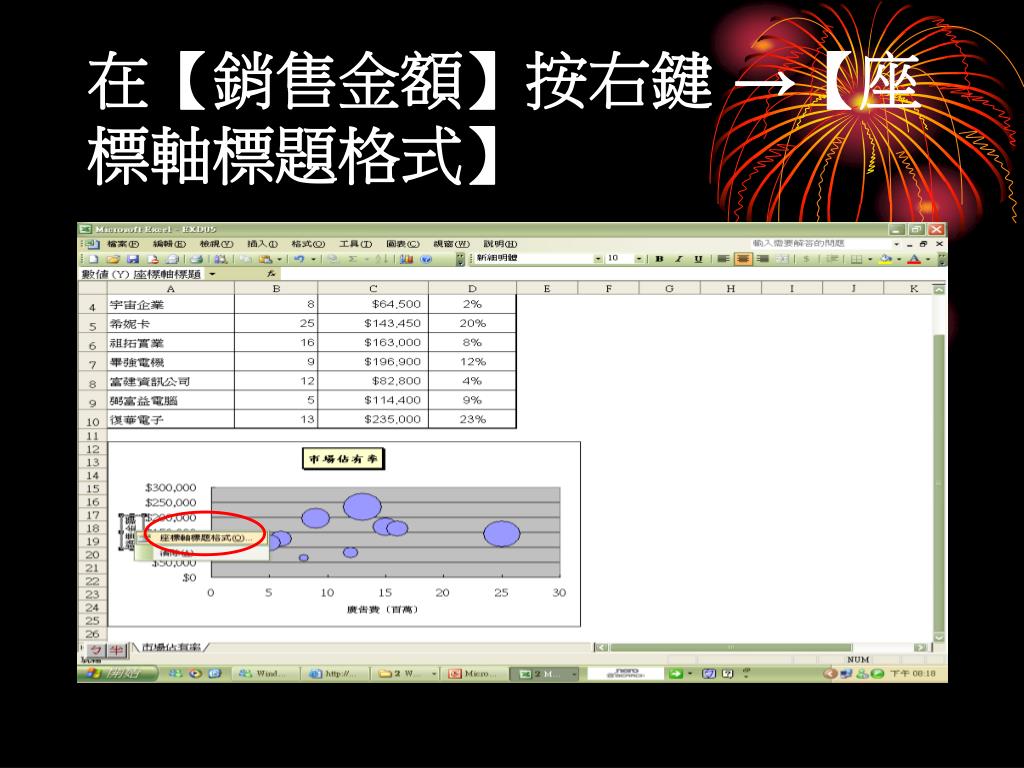
Task: Click the Merge and Center icon
Action: [782, 259]
